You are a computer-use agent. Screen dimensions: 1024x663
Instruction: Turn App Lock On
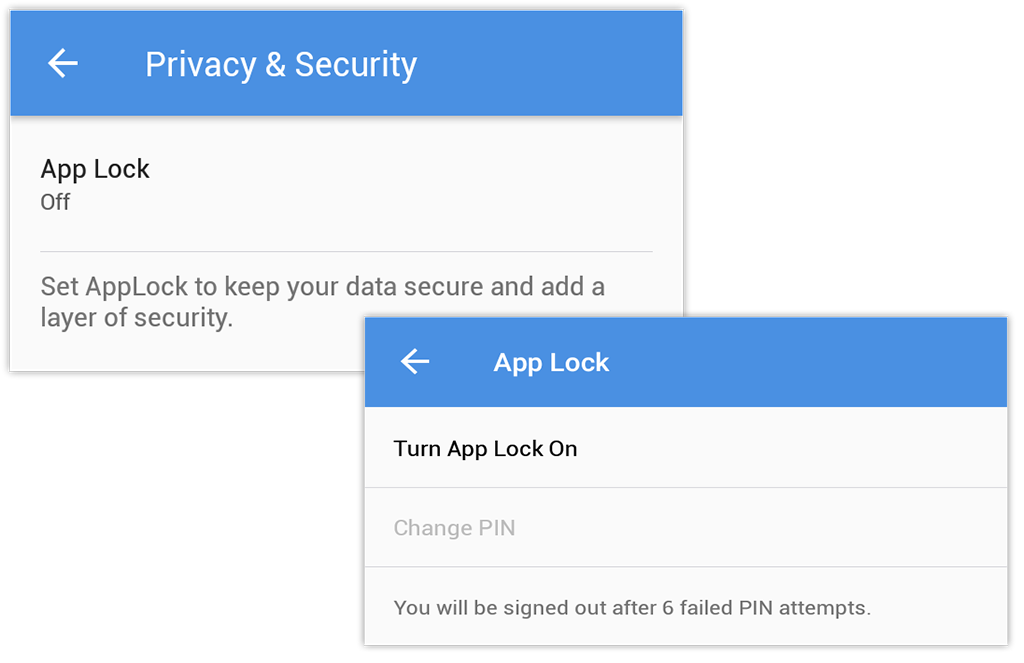click(x=486, y=449)
